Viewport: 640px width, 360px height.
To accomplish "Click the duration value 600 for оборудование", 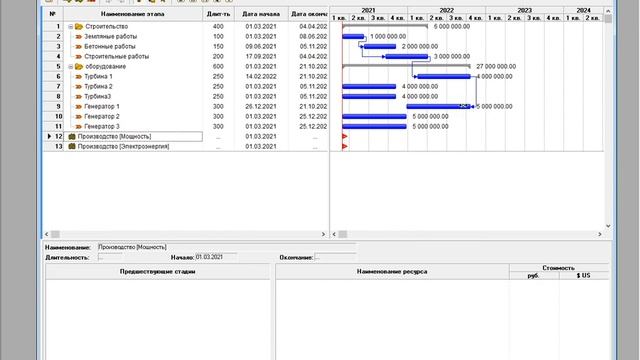I will point(218,67).
